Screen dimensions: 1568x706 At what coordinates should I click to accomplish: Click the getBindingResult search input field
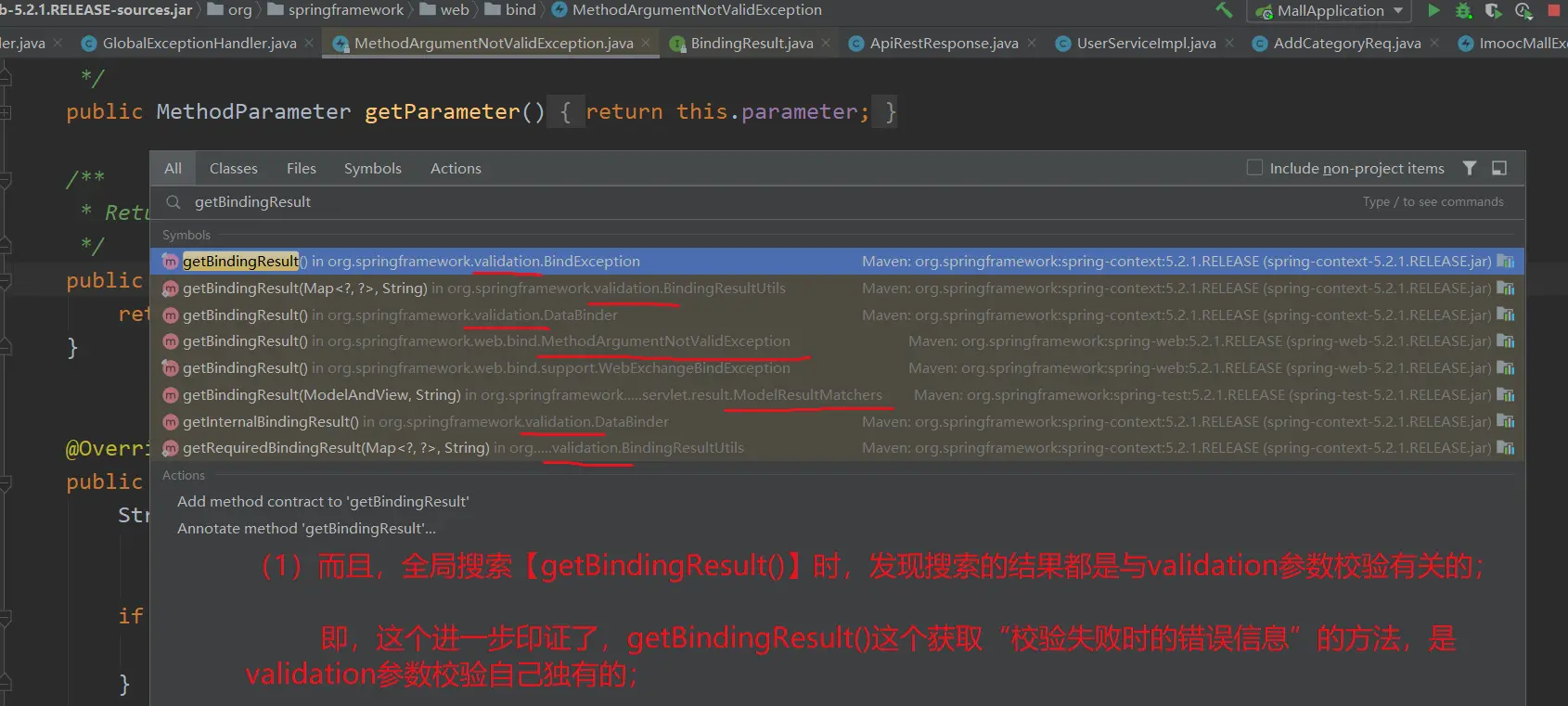coord(649,202)
